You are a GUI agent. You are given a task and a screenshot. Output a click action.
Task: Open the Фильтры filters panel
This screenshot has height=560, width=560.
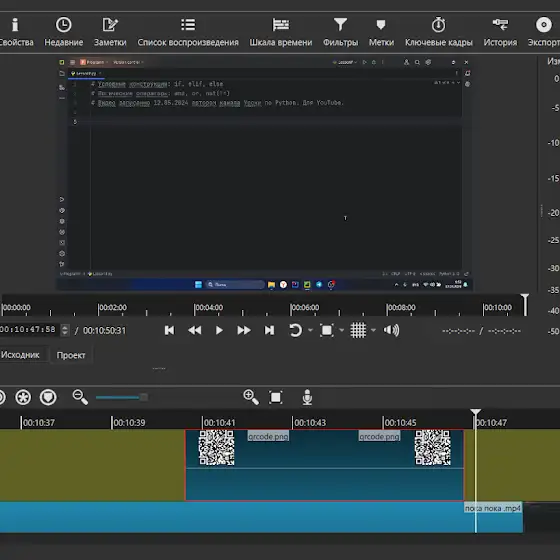tap(340, 32)
